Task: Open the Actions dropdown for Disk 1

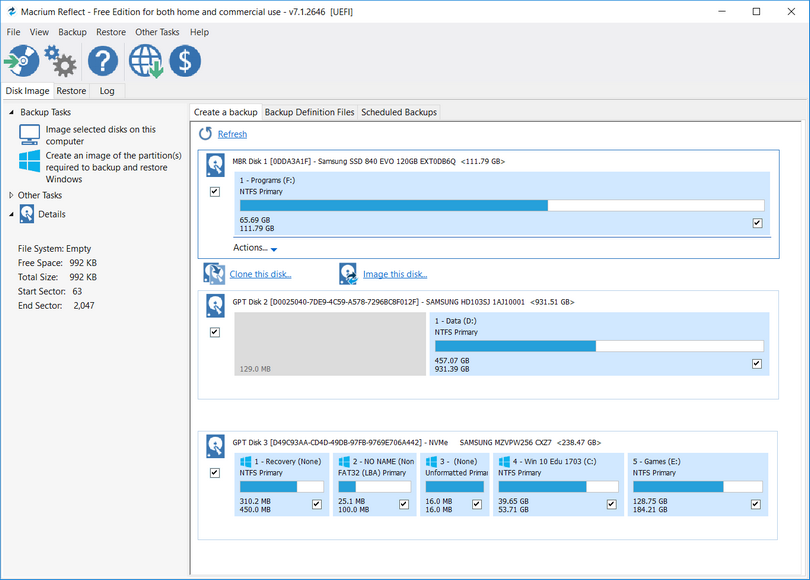Action: (x=255, y=248)
